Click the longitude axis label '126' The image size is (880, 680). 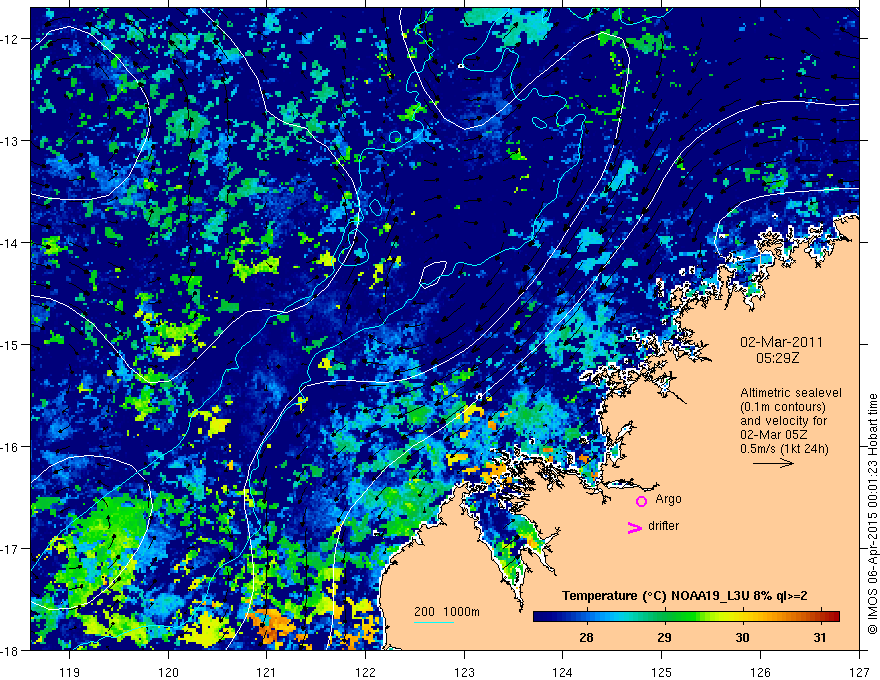pyautogui.click(x=760, y=672)
